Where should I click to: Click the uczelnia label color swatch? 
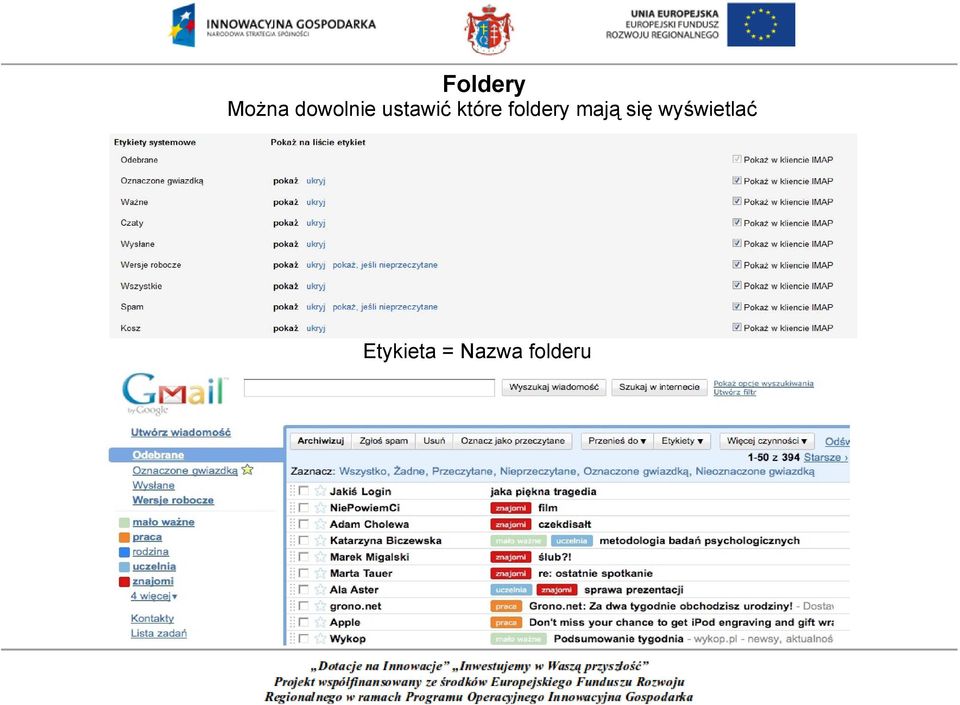(124, 567)
